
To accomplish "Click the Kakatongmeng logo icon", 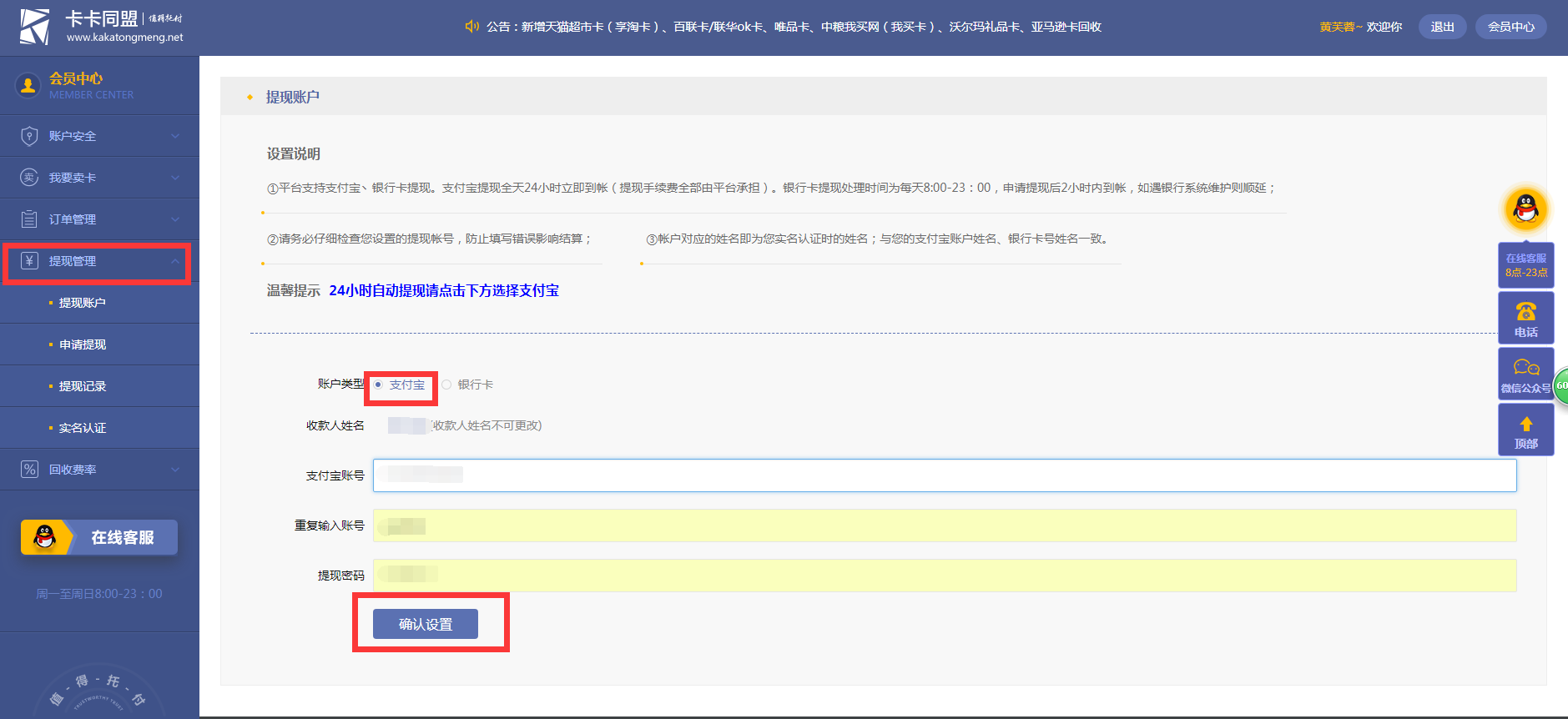I will click(35, 27).
